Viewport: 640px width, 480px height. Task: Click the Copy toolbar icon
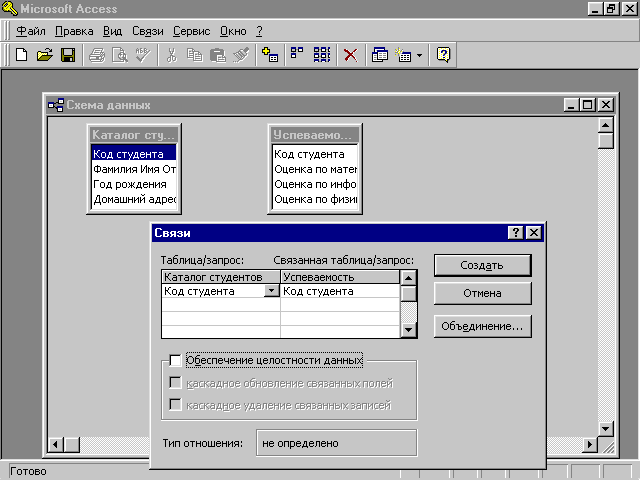coord(194,55)
